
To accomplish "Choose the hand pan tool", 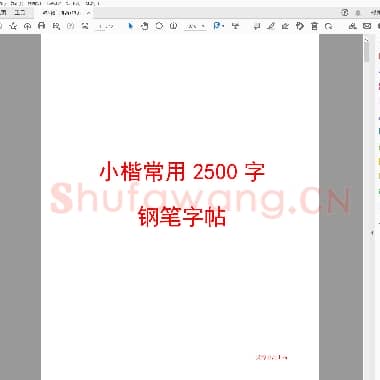I will pyautogui.click(x=145, y=26).
